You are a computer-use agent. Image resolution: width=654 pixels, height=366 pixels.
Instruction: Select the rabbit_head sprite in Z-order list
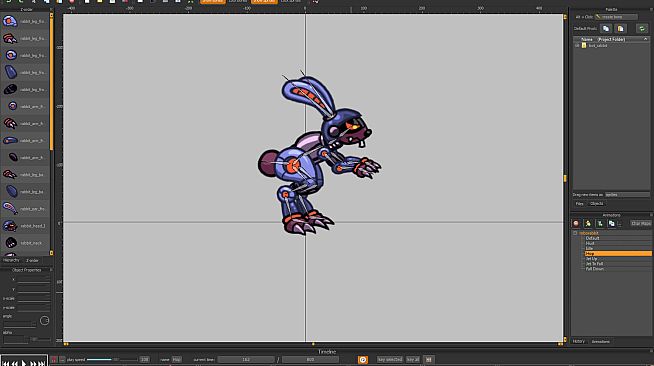coord(25,226)
